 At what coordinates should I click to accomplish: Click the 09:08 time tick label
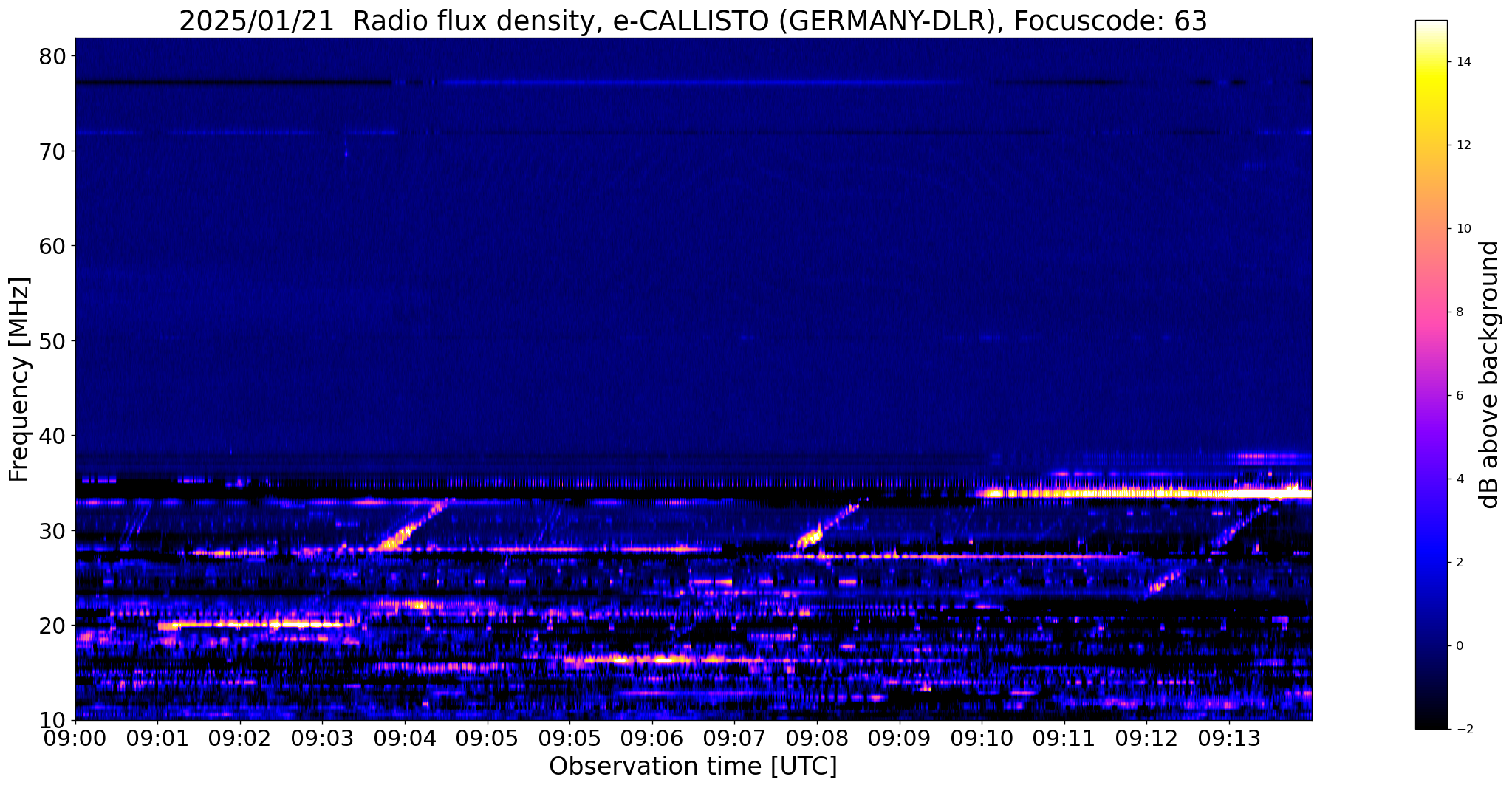point(817,739)
